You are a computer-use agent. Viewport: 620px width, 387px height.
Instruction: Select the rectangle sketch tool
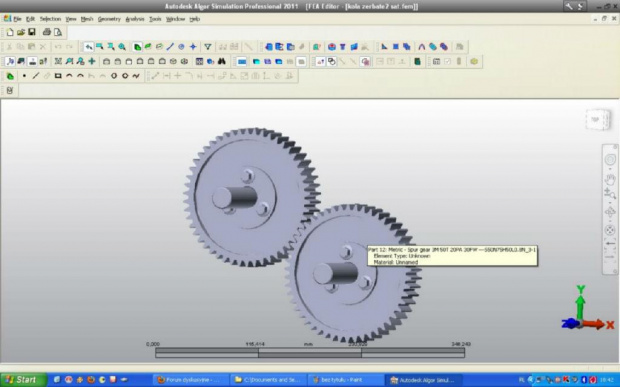point(58,76)
